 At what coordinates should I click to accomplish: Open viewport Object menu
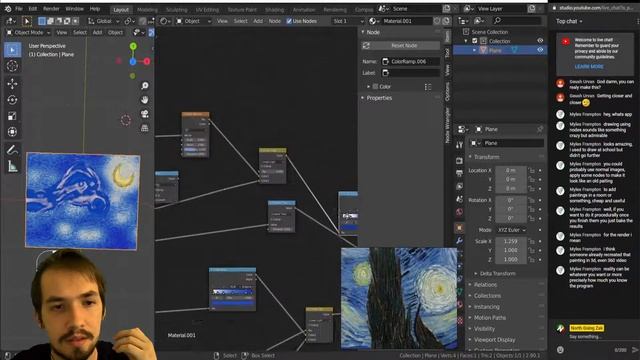pyautogui.click(x=115, y=32)
